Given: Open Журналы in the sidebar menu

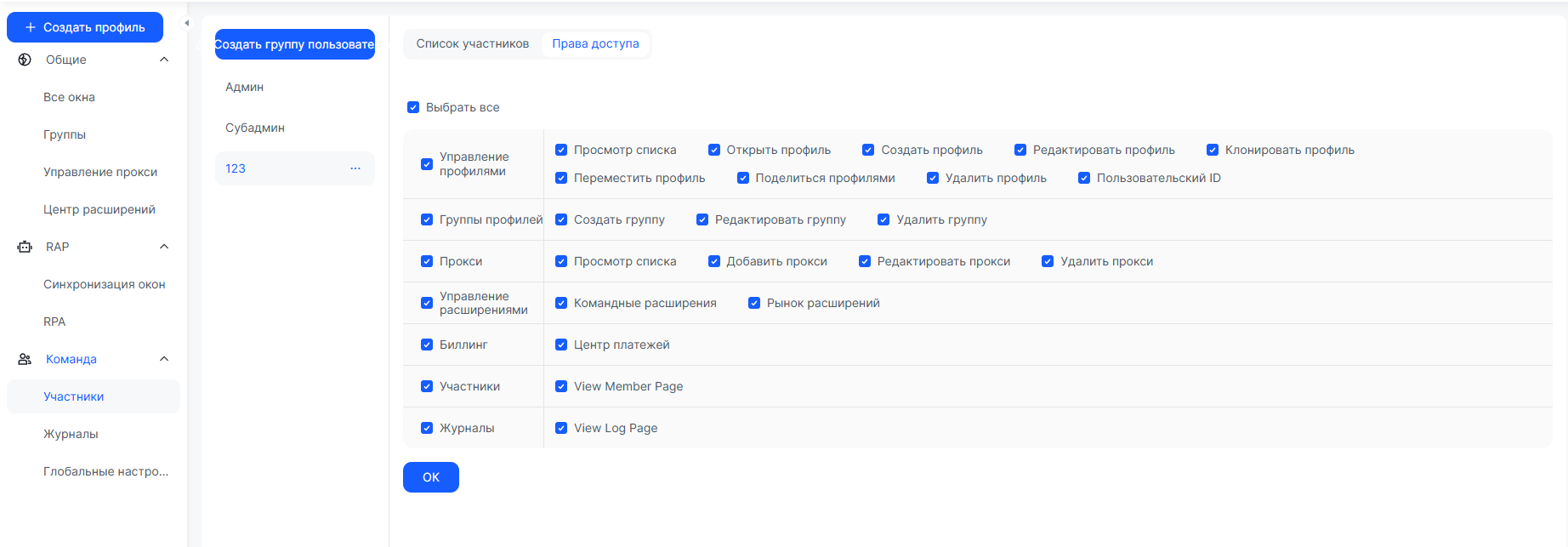Looking at the screenshot, I should point(71,434).
